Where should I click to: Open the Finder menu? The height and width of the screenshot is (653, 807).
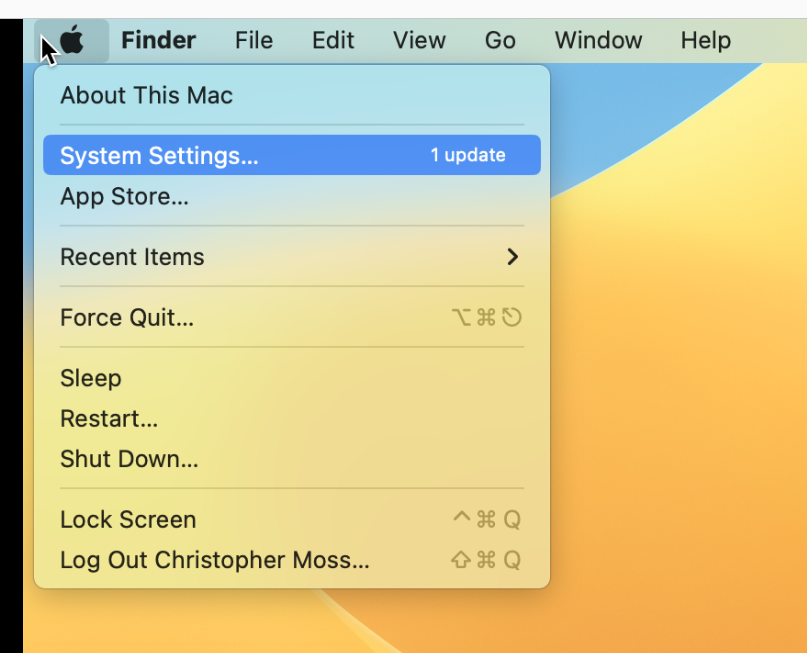pyautogui.click(x=158, y=40)
